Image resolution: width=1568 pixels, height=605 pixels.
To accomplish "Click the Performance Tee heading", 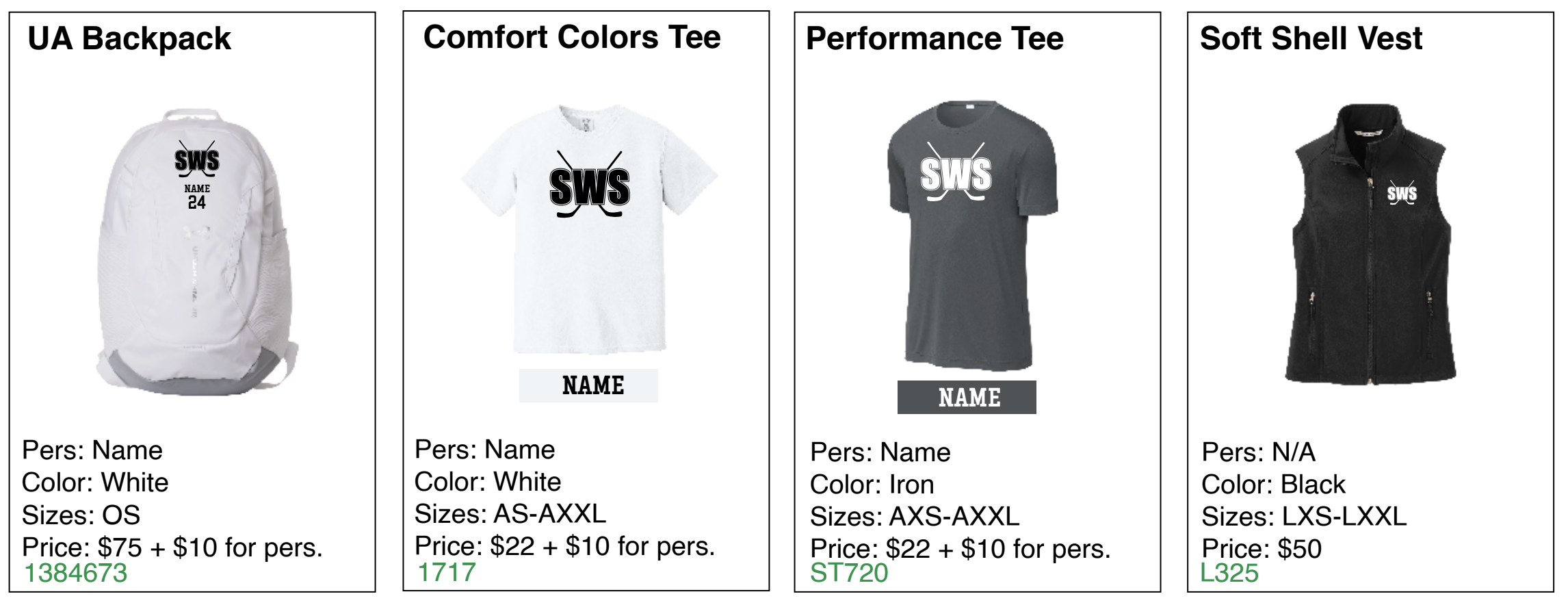I will tap(935, 38).
